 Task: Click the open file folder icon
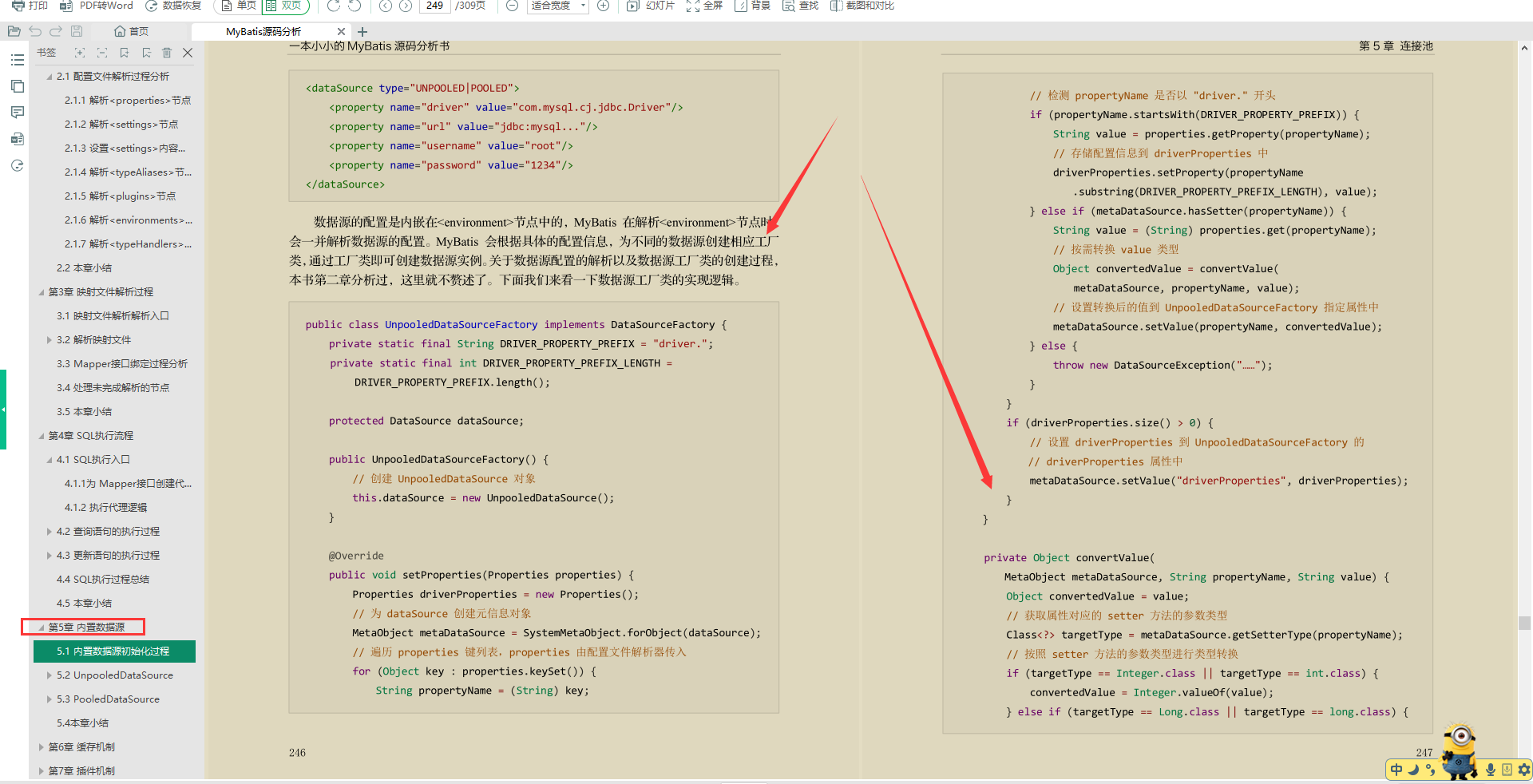tap(14, 31)
